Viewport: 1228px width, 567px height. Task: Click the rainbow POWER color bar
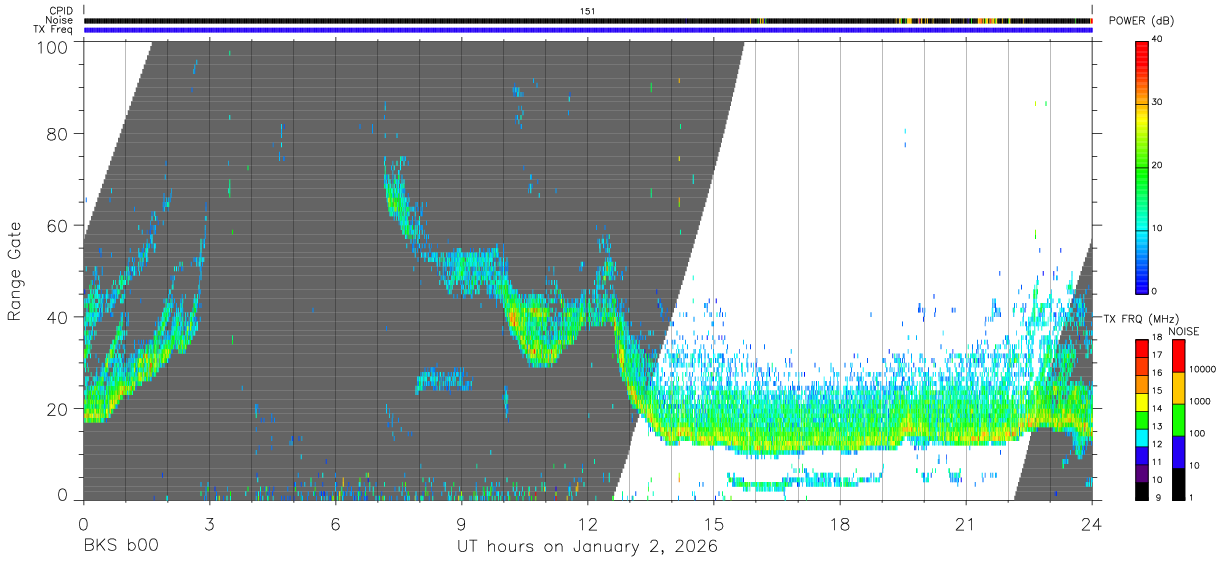[1142, 166]
